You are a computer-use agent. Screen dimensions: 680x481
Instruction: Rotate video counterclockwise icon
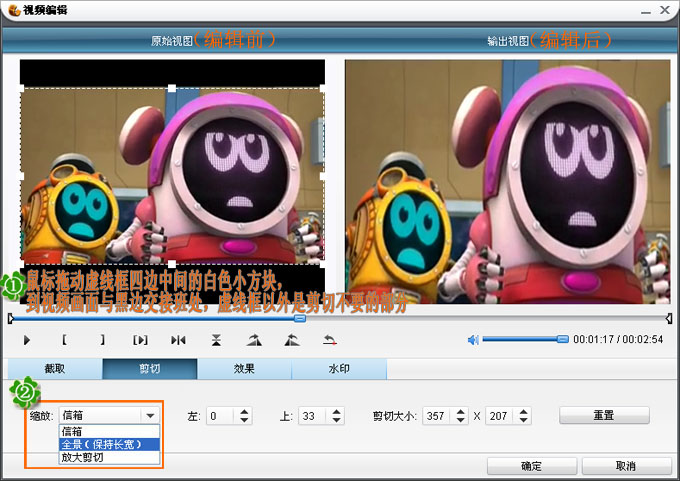292,340
